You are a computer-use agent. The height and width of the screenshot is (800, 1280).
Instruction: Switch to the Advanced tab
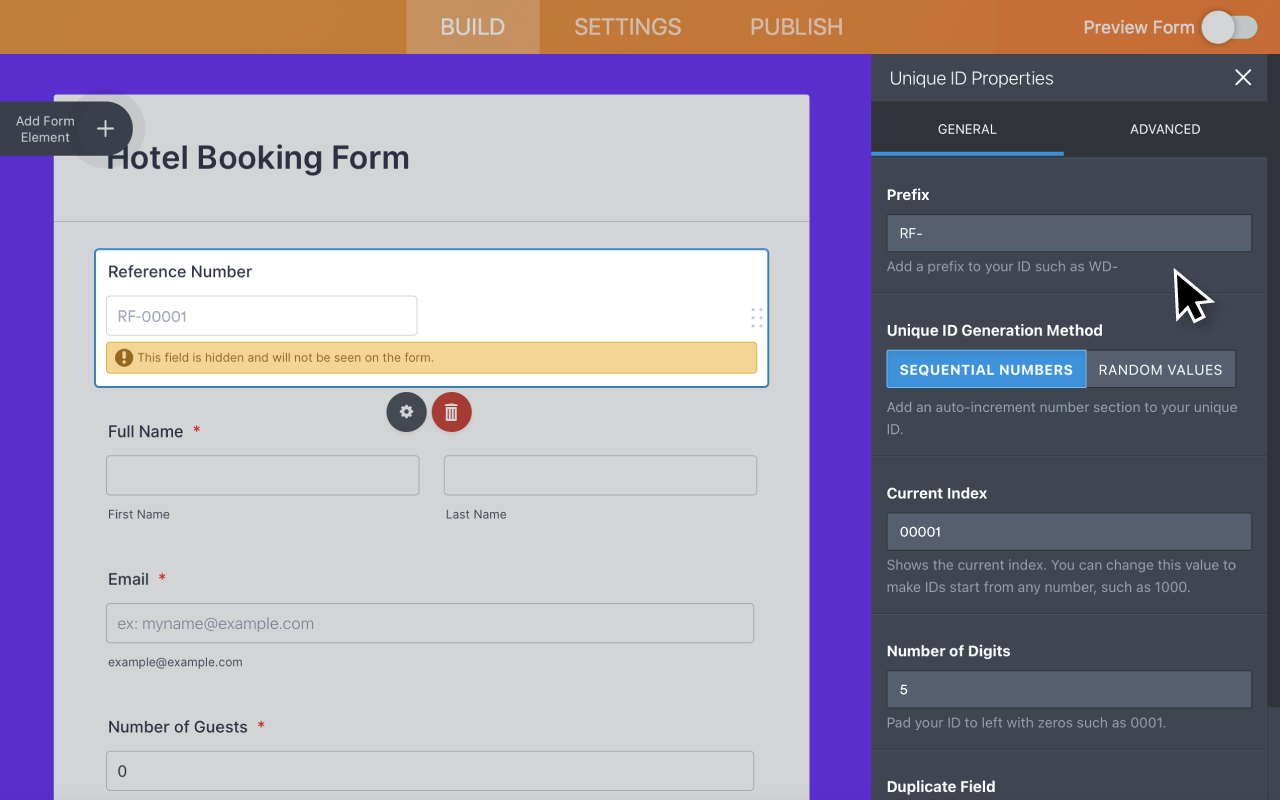[x=1165, y=129]
